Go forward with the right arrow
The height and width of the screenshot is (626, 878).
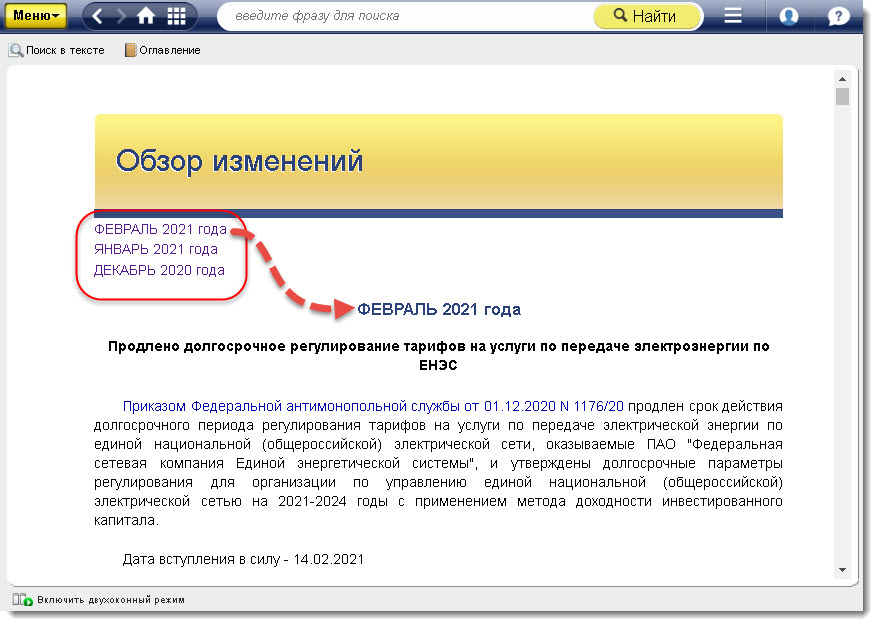click(122, 16)
